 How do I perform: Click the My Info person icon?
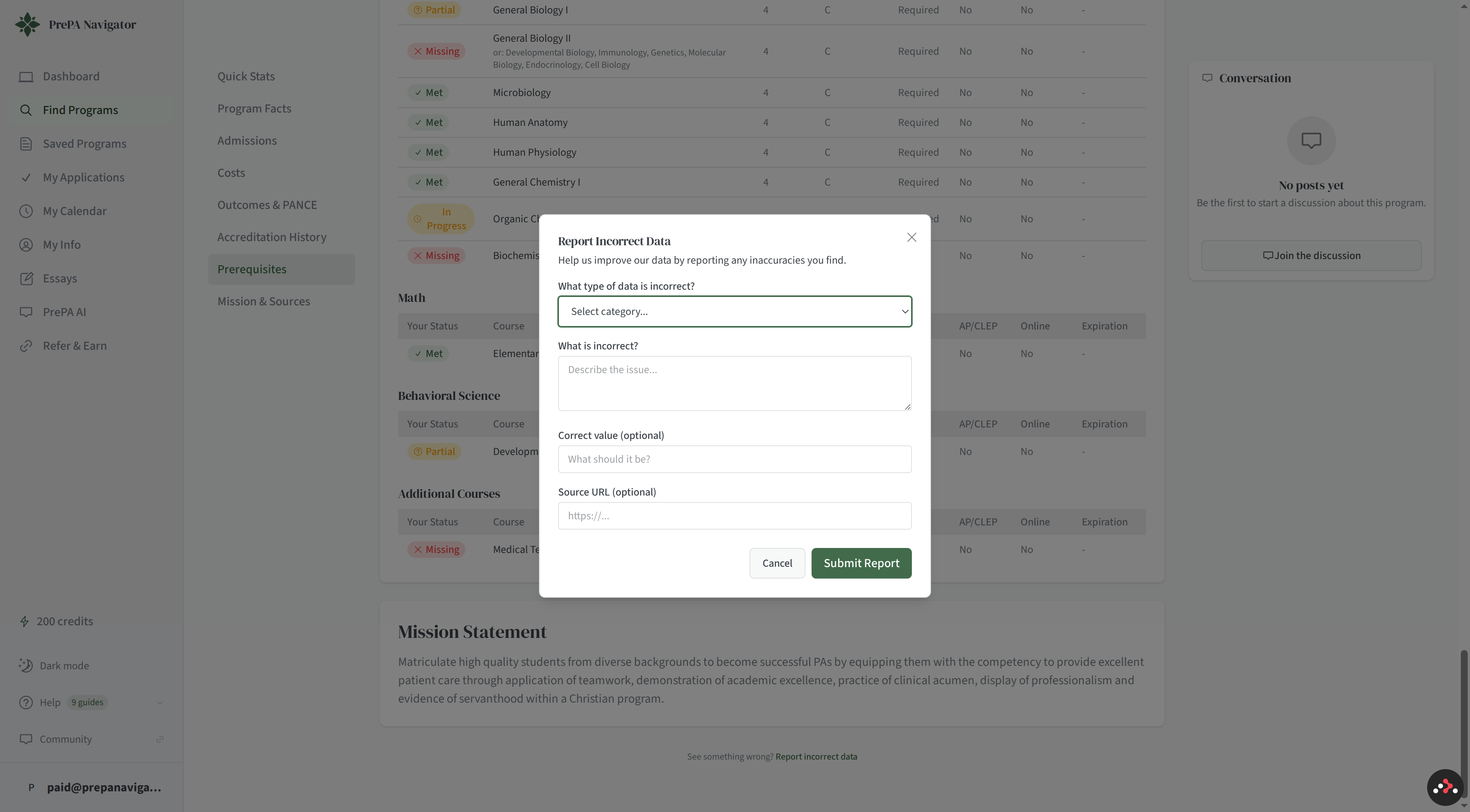pyautogui.click(x=26, y=245)
